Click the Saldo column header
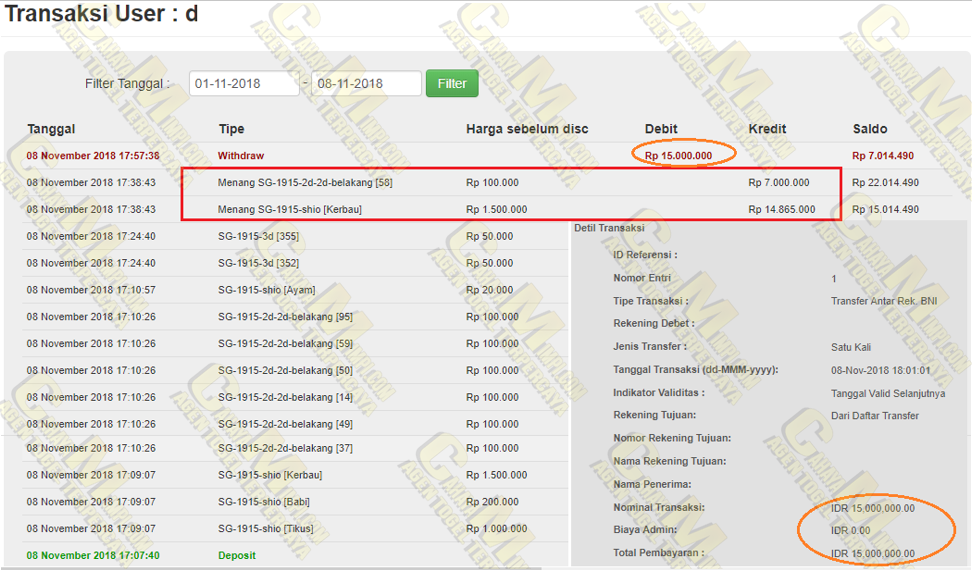 coord(869,129)
